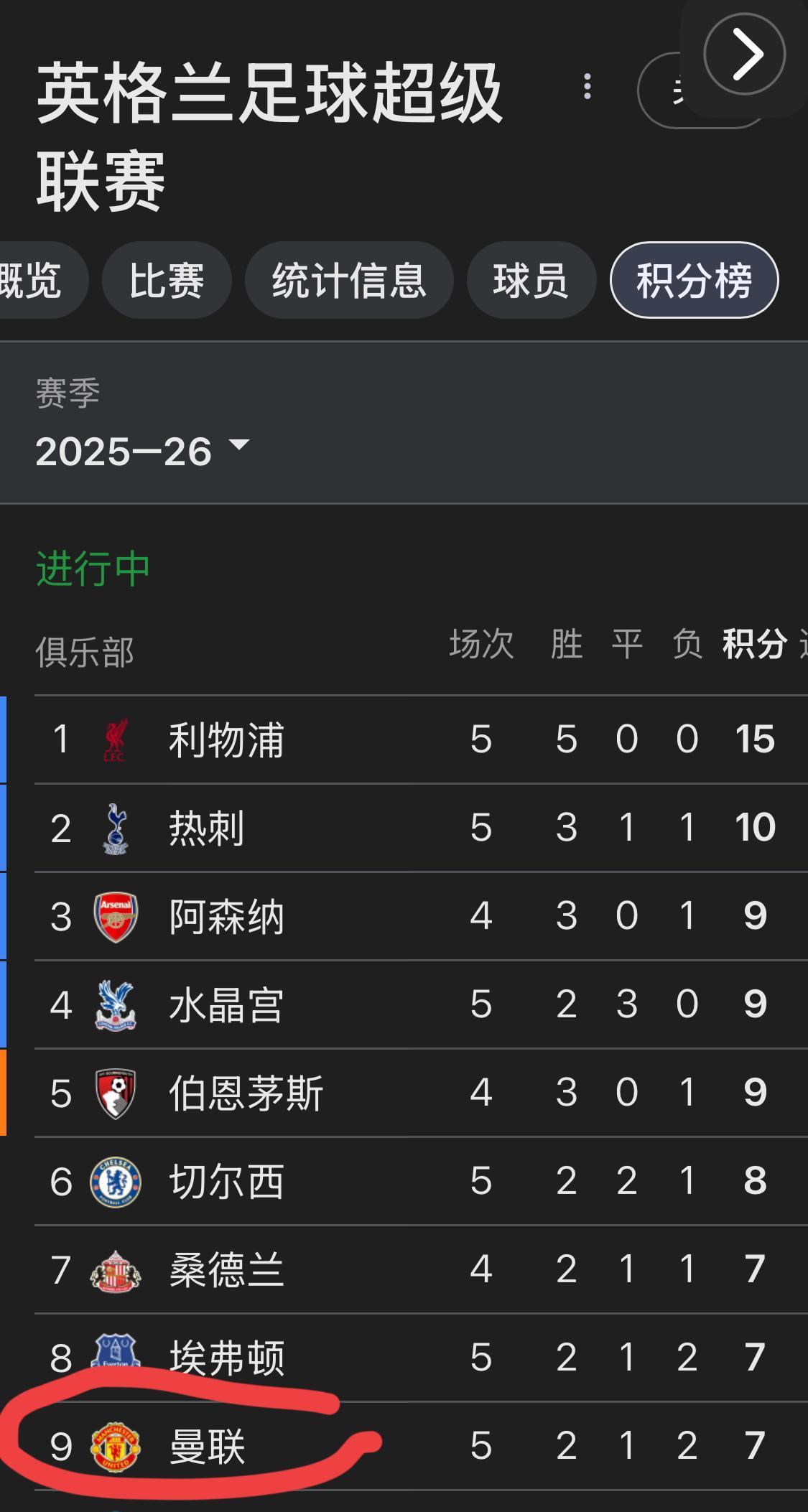Switch to the 统计信息 tab
This screenshot has width=808, height=1512.
(349, 280)
